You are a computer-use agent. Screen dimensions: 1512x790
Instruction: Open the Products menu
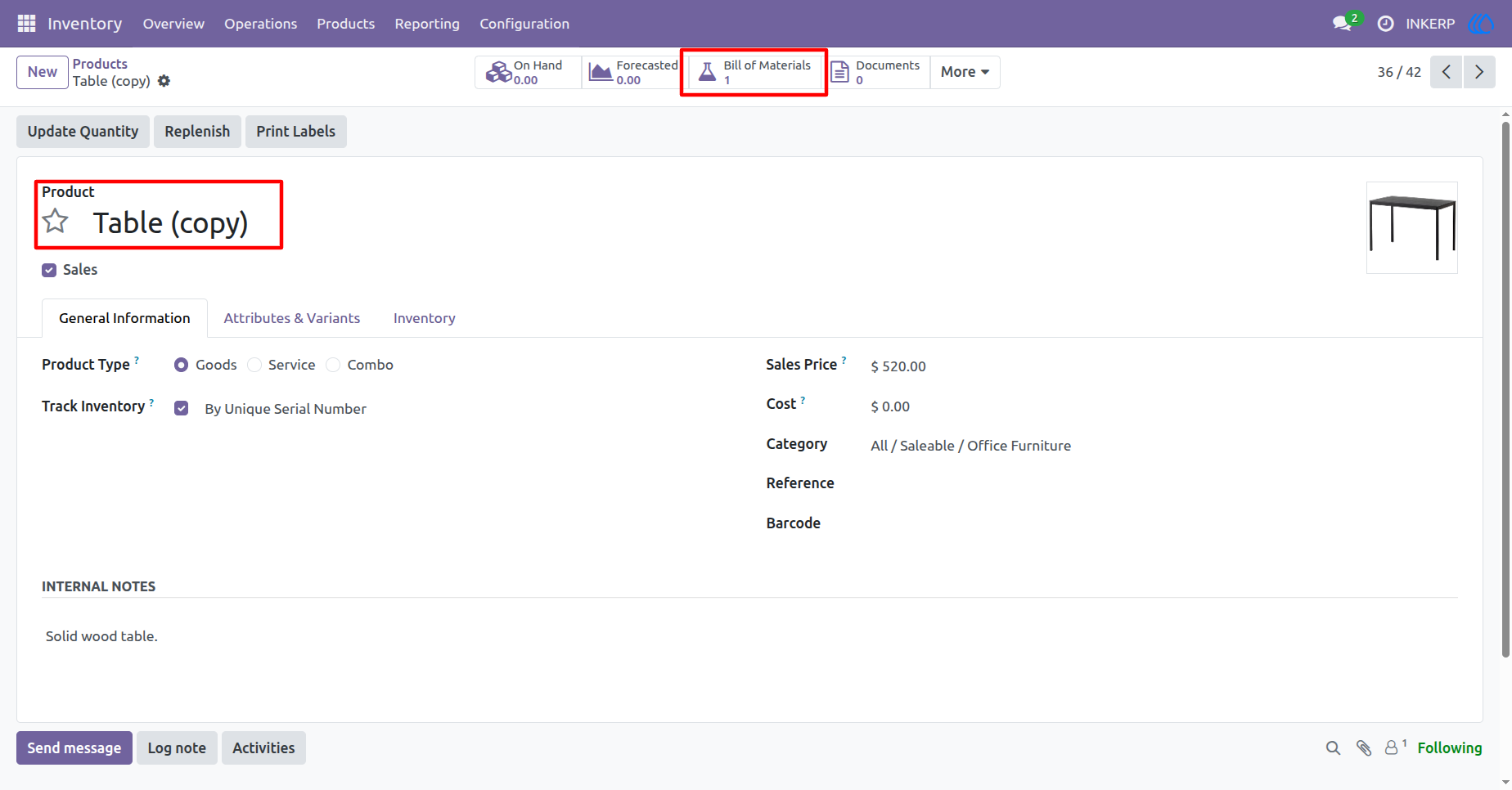click(x=346, y=24)
